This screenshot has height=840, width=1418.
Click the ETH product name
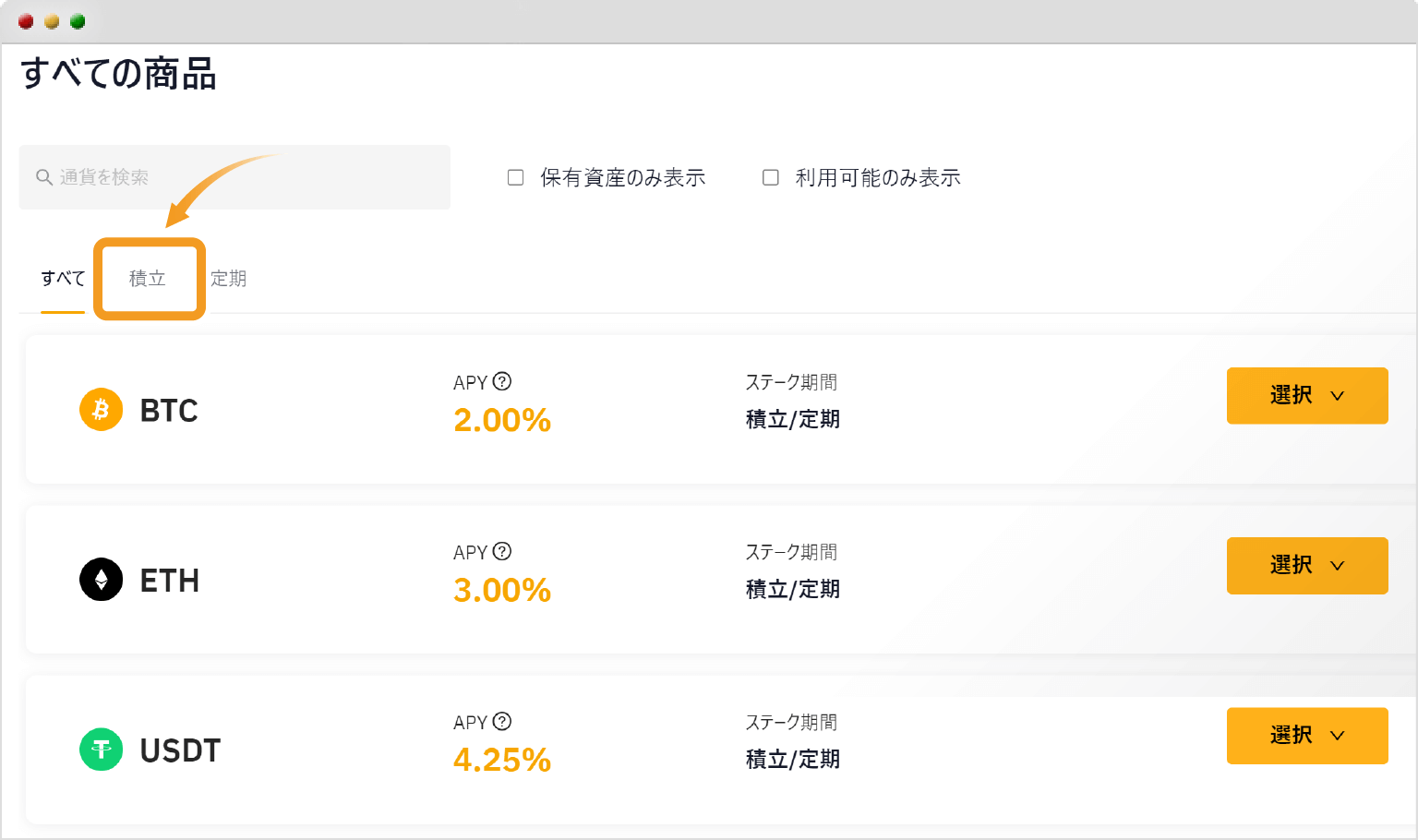[170, 581]
